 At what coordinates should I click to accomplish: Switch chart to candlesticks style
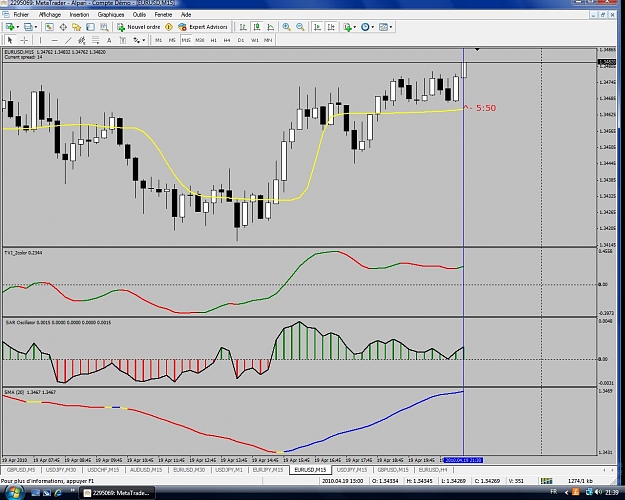[257, 27]
